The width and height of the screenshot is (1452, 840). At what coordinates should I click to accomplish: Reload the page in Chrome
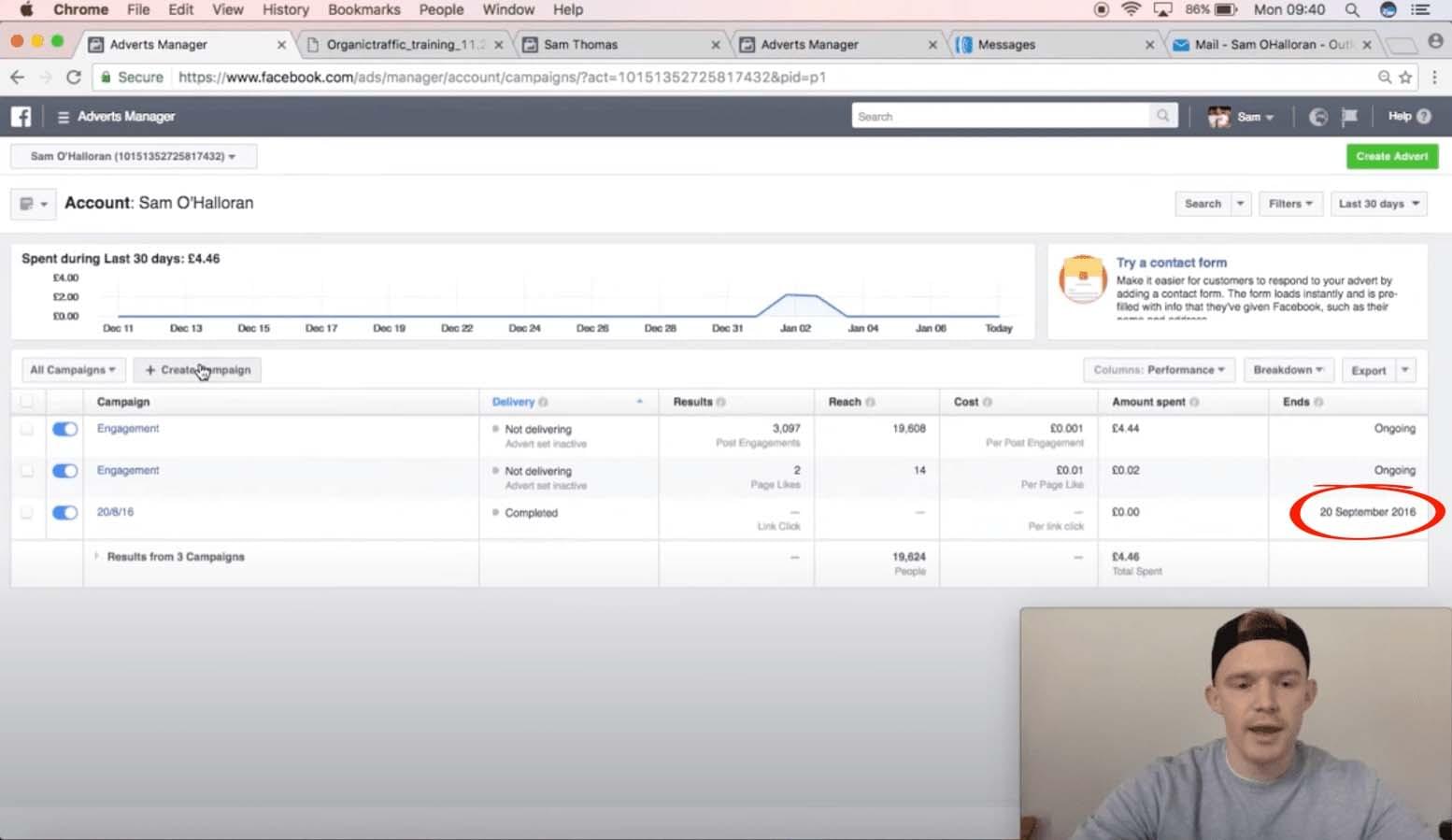(74, 78)
